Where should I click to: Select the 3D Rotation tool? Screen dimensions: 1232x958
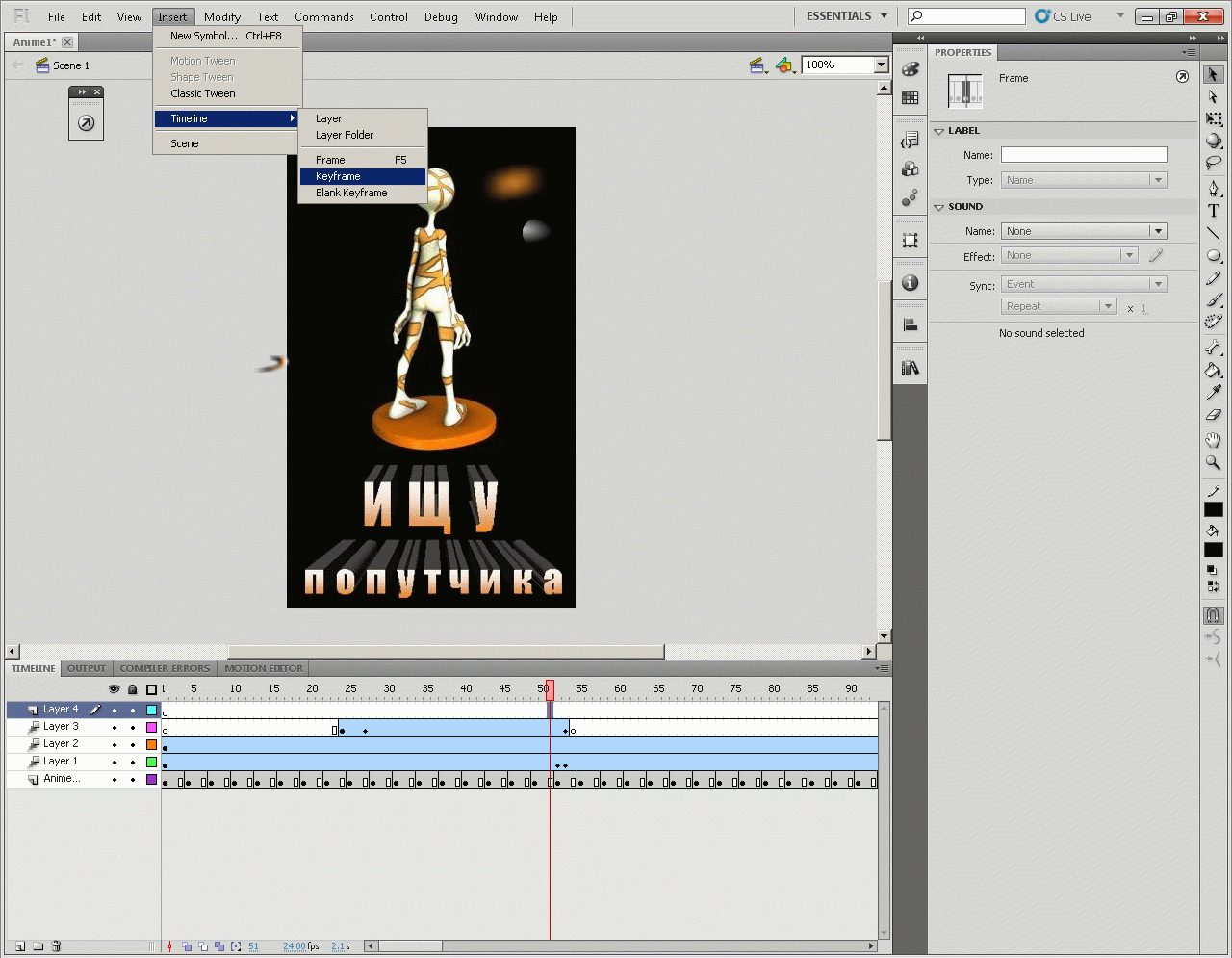(1213, 141)
